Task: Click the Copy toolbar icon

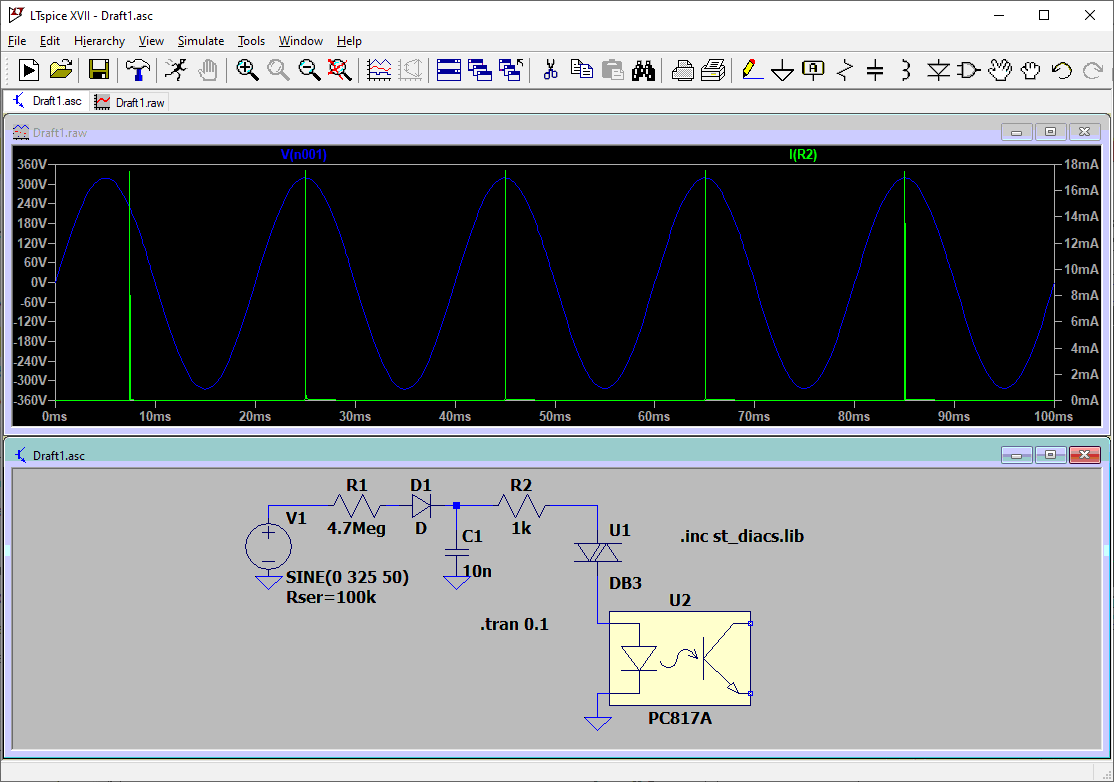Action: pos(581,70)
